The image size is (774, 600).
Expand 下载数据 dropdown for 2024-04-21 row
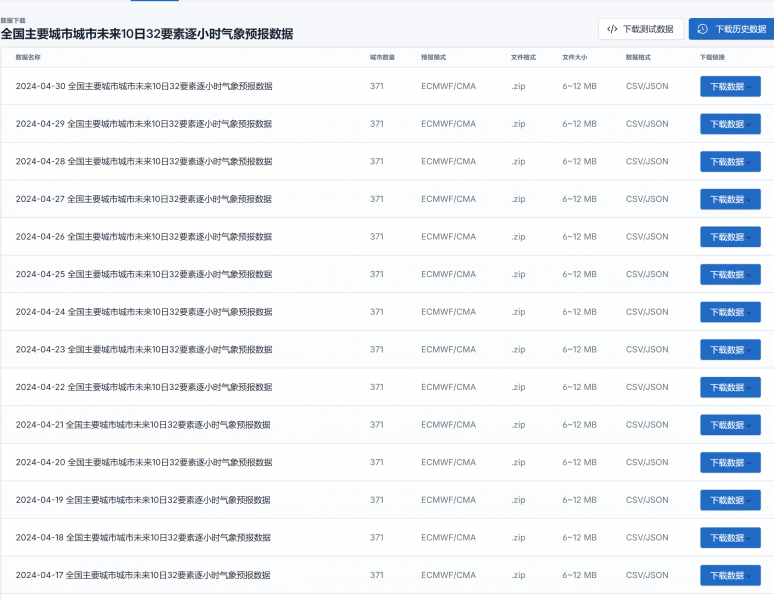[x=730, y=425]
